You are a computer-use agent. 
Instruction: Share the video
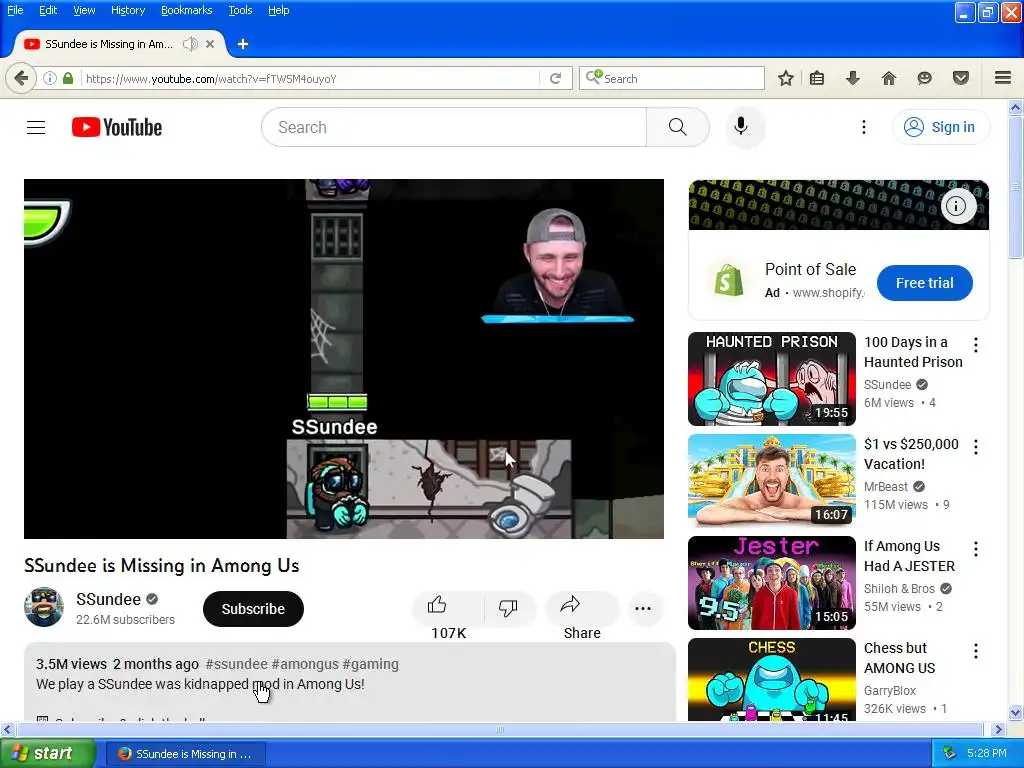tap(581, 607)
